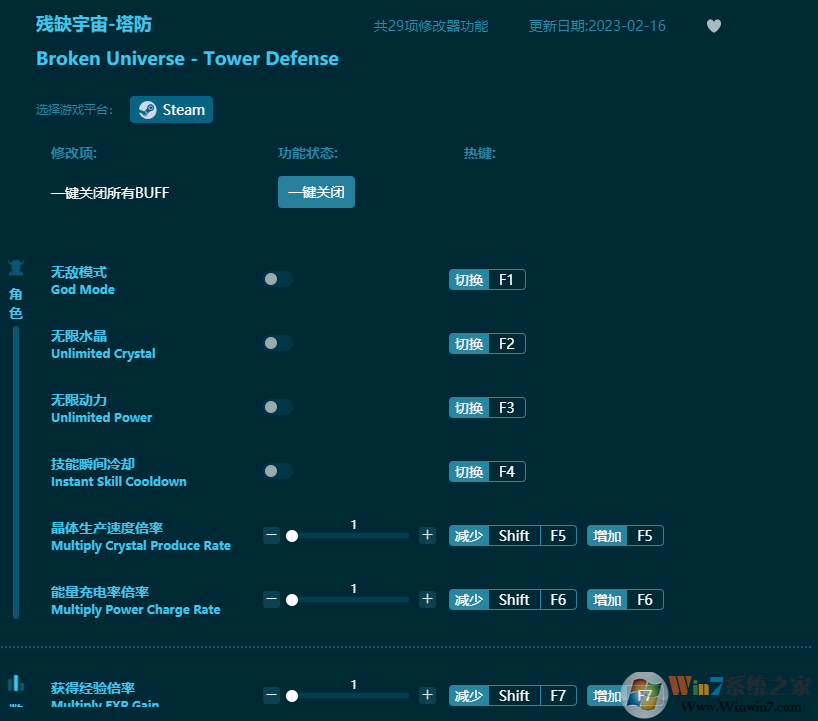The image size is (818, 721).
Task: Enable Unlimited Crystal toggle
Action: pyautogui.click(x=278, y=343)
